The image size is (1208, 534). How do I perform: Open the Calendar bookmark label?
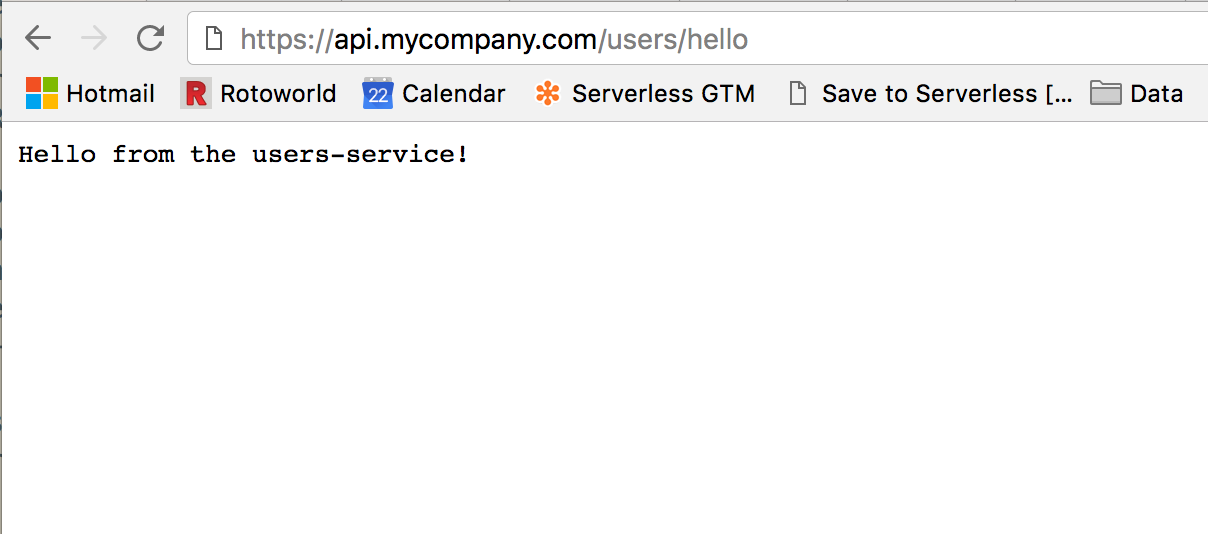click(x=453, y=94)
